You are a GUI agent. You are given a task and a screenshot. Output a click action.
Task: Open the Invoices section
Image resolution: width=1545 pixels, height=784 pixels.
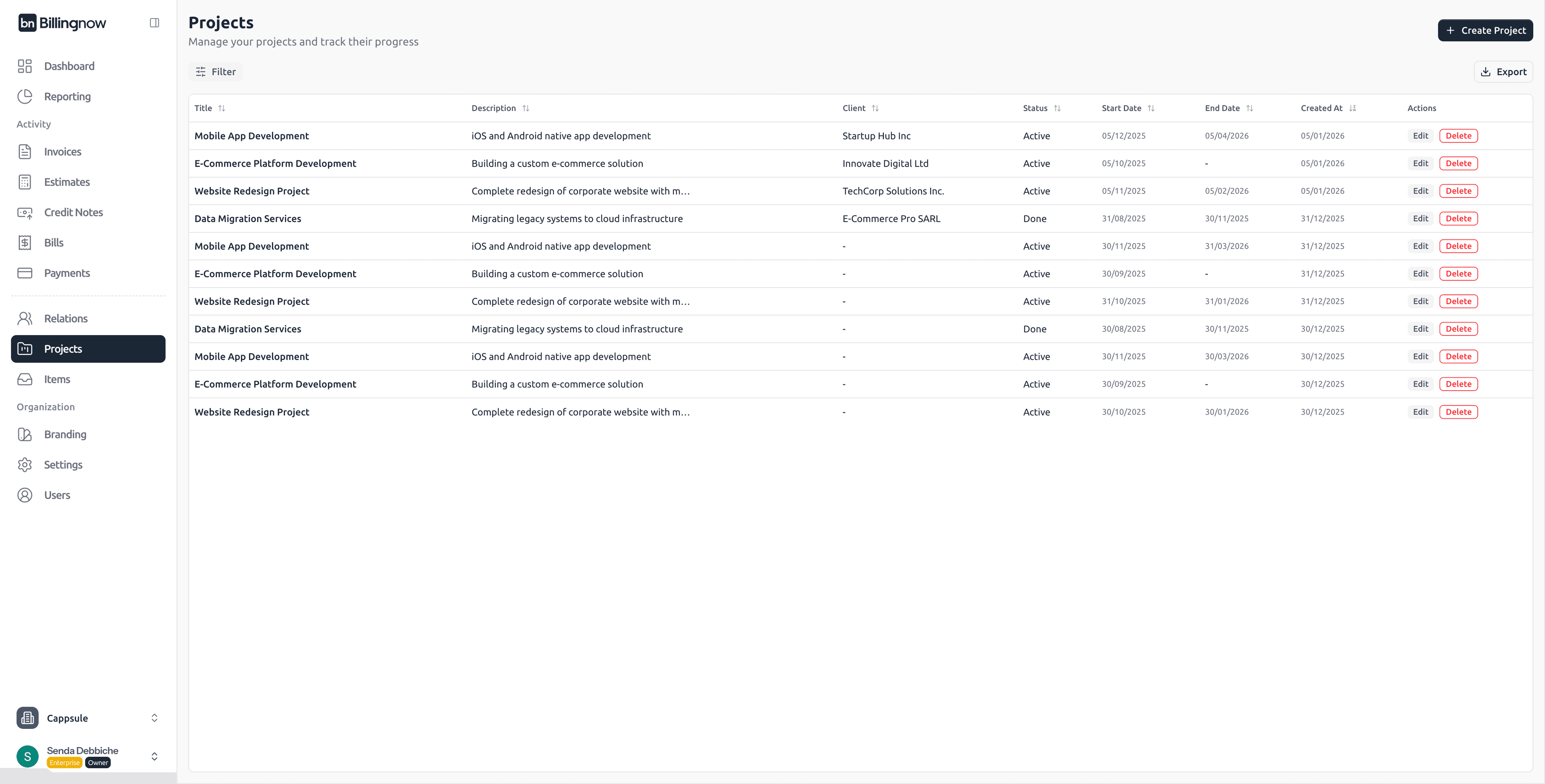62,152
